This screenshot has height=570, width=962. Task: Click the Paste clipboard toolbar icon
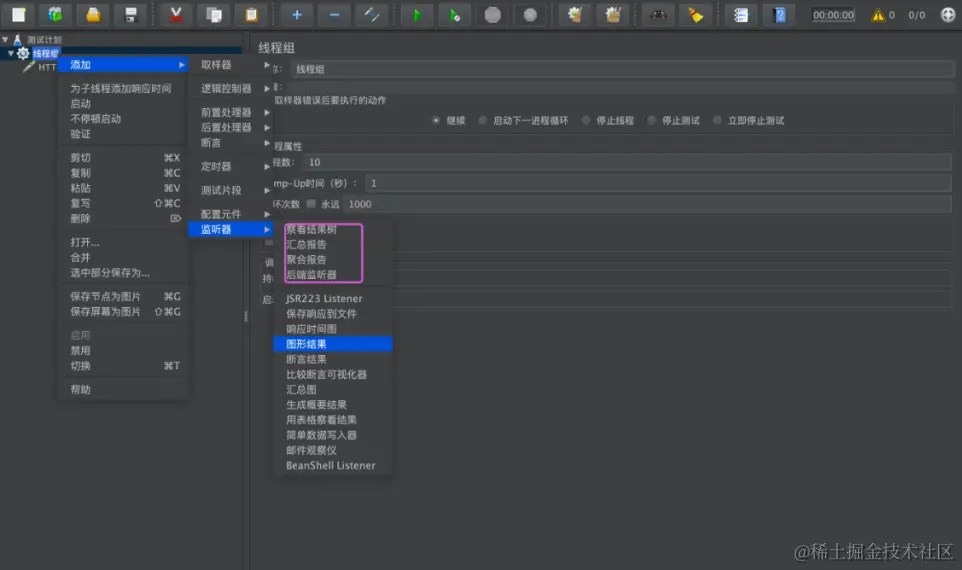[x=252, y=15]
